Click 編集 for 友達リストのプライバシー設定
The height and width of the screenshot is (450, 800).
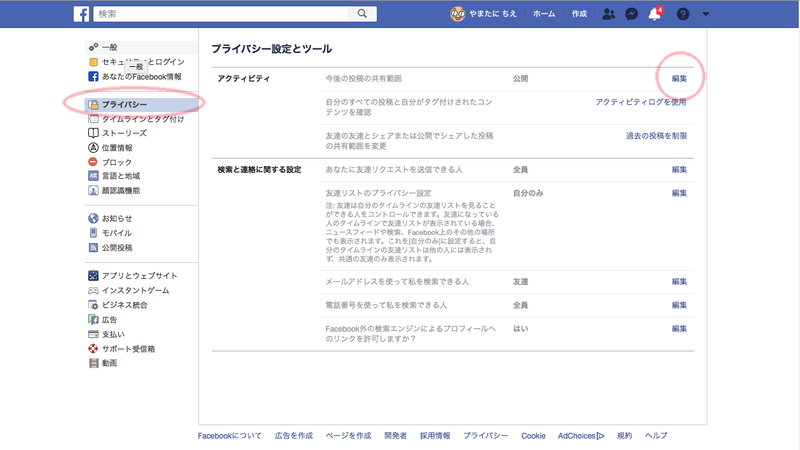pos(679,193)
